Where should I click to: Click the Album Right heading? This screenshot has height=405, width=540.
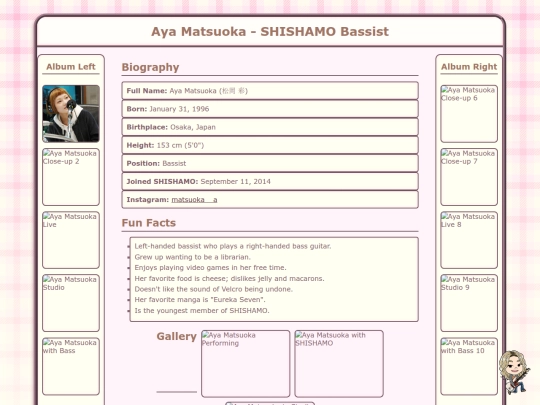click(469, 67)
